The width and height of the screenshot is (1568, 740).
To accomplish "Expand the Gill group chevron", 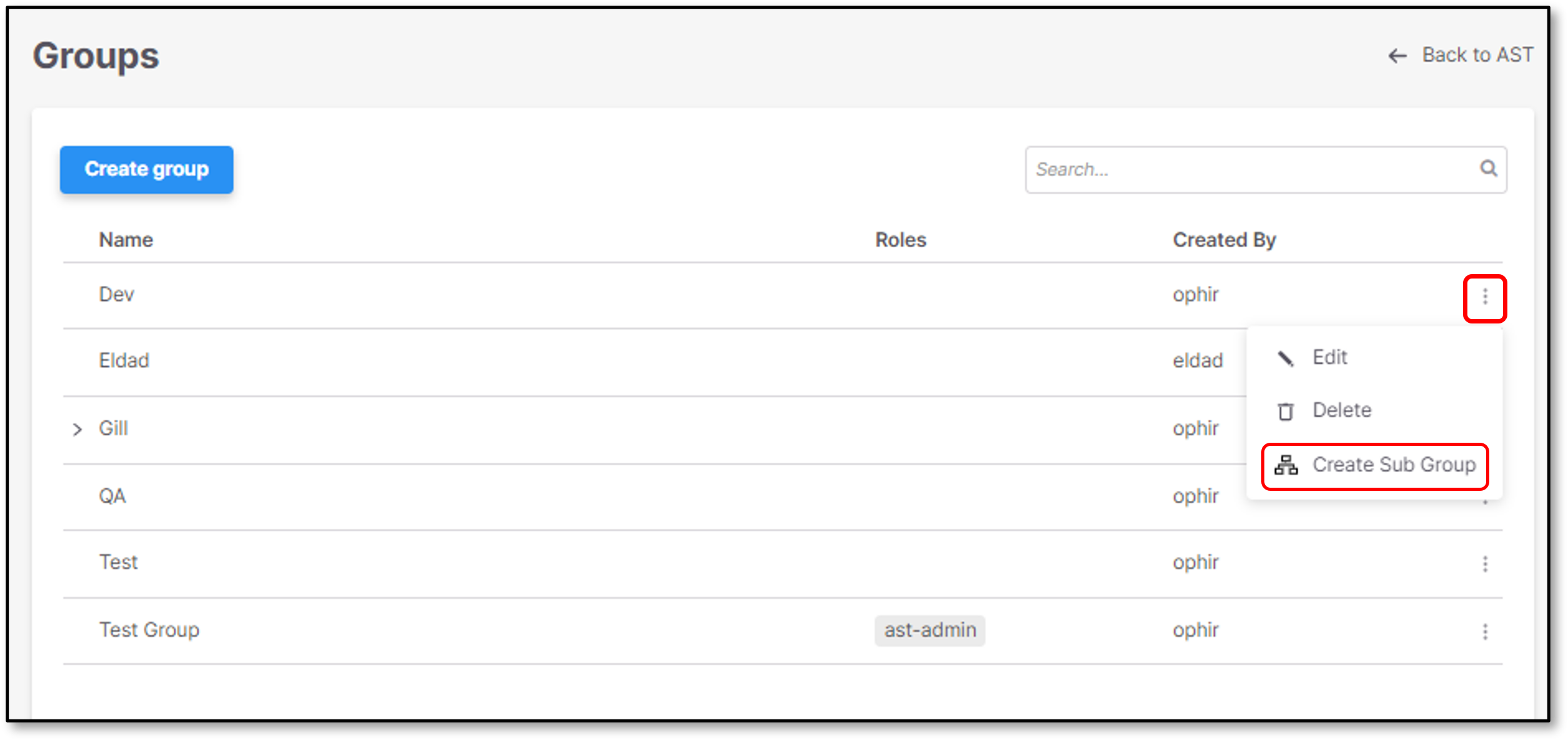I will [77, 430].
